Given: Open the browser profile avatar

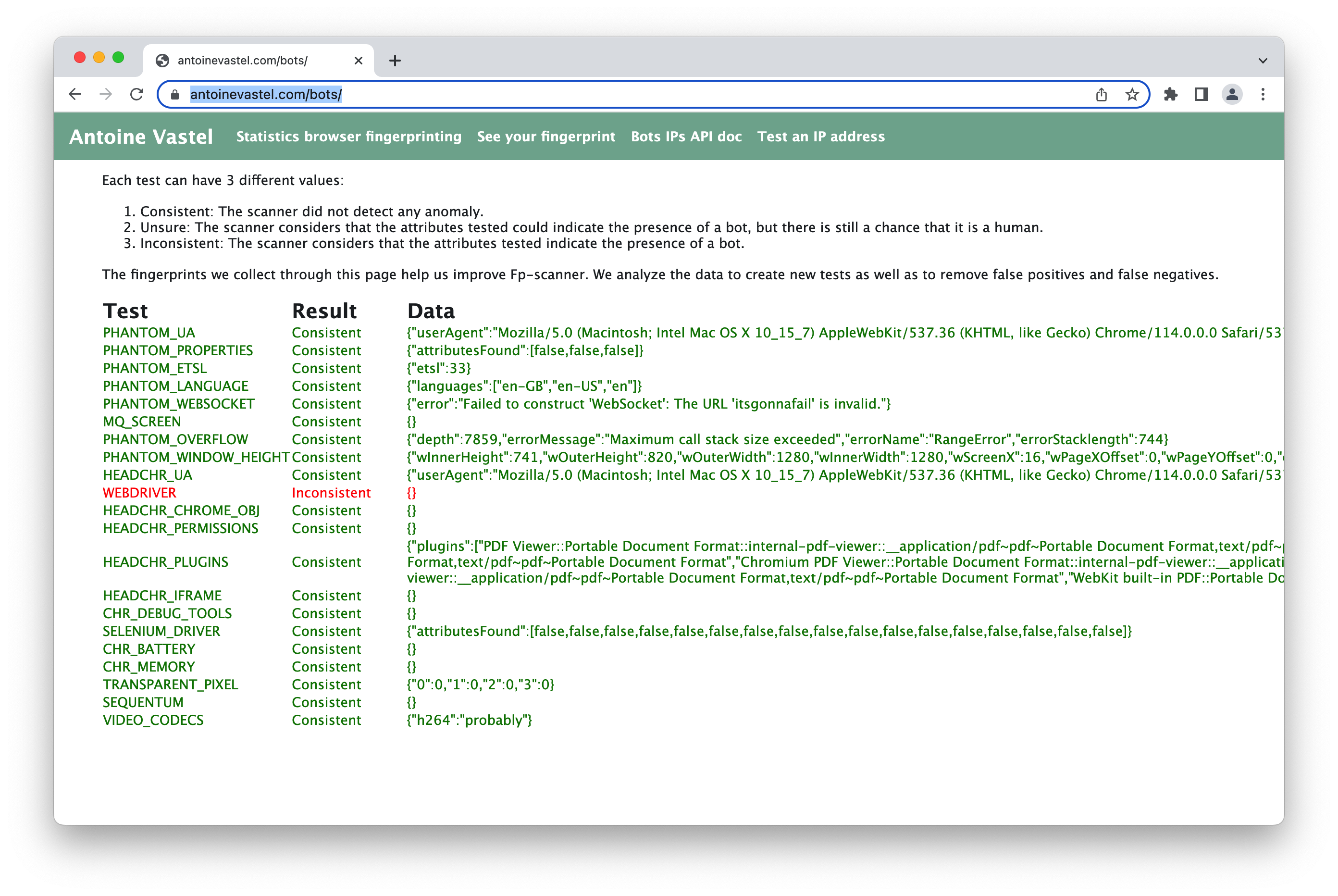Looking at the screenshot, I should pyautogui.click(x=1232, y=94).
